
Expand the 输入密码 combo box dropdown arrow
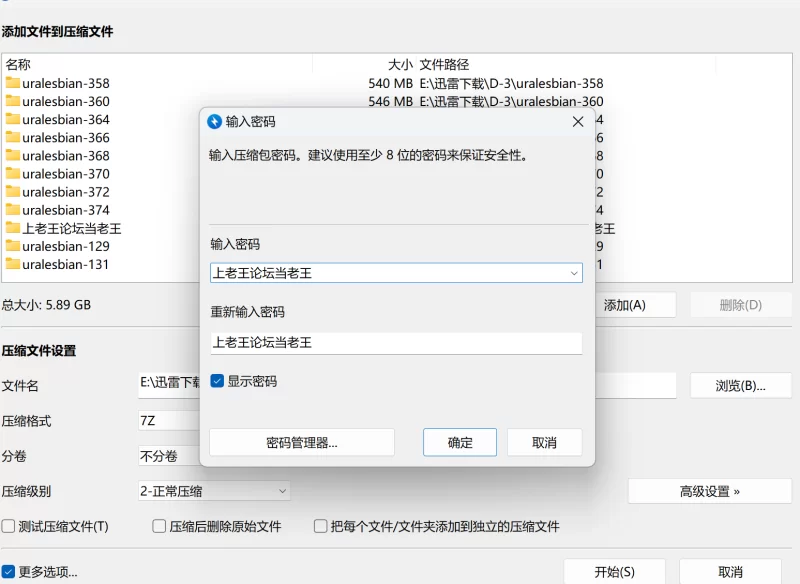point(573,272)
